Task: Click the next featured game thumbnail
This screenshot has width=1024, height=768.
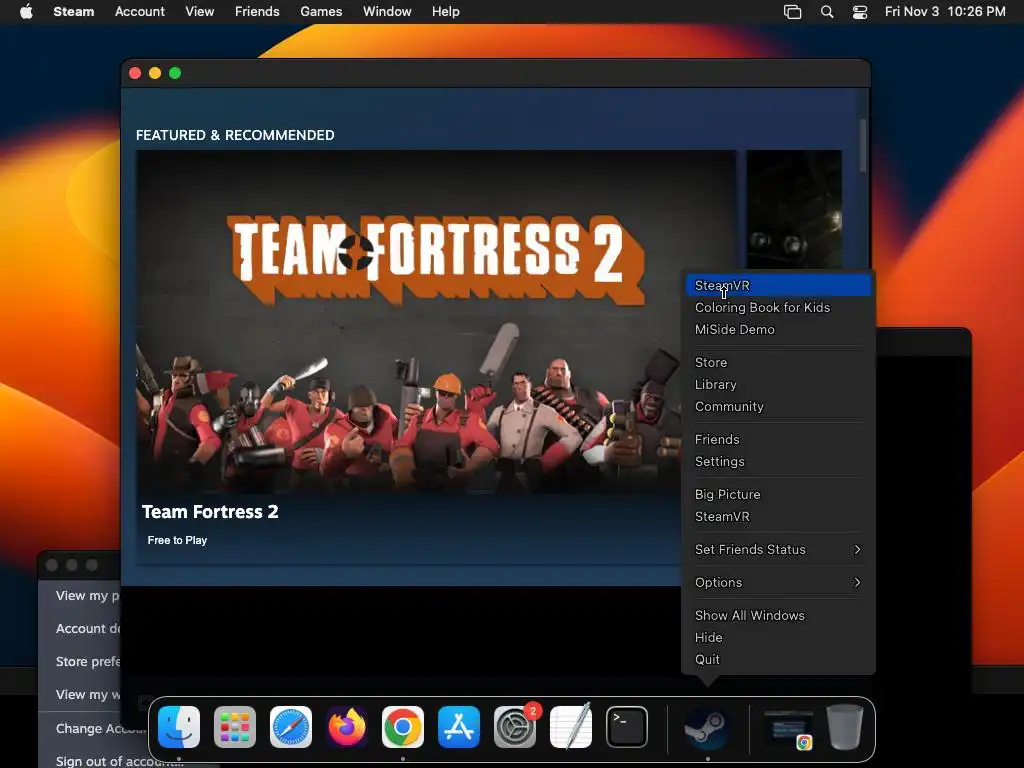Action: click(x=793, y=209)
